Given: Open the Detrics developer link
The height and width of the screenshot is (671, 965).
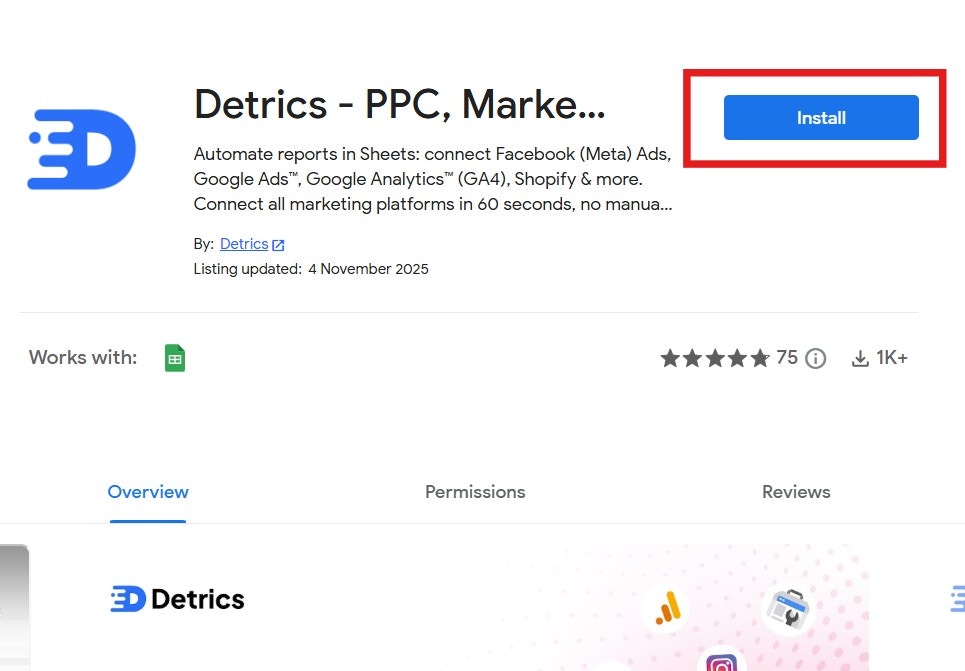Looking at the screenshot, I should 243,243.
